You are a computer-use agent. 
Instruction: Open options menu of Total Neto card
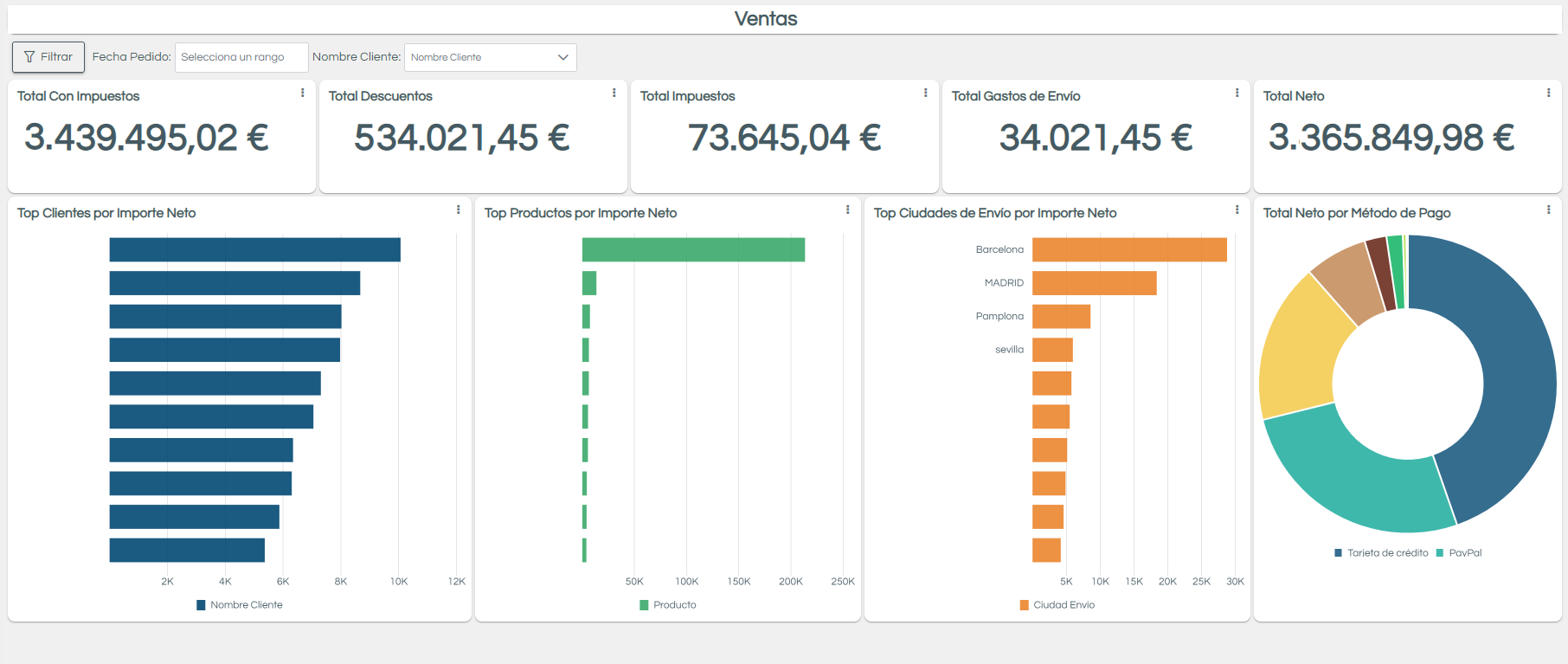(1548, 93)
